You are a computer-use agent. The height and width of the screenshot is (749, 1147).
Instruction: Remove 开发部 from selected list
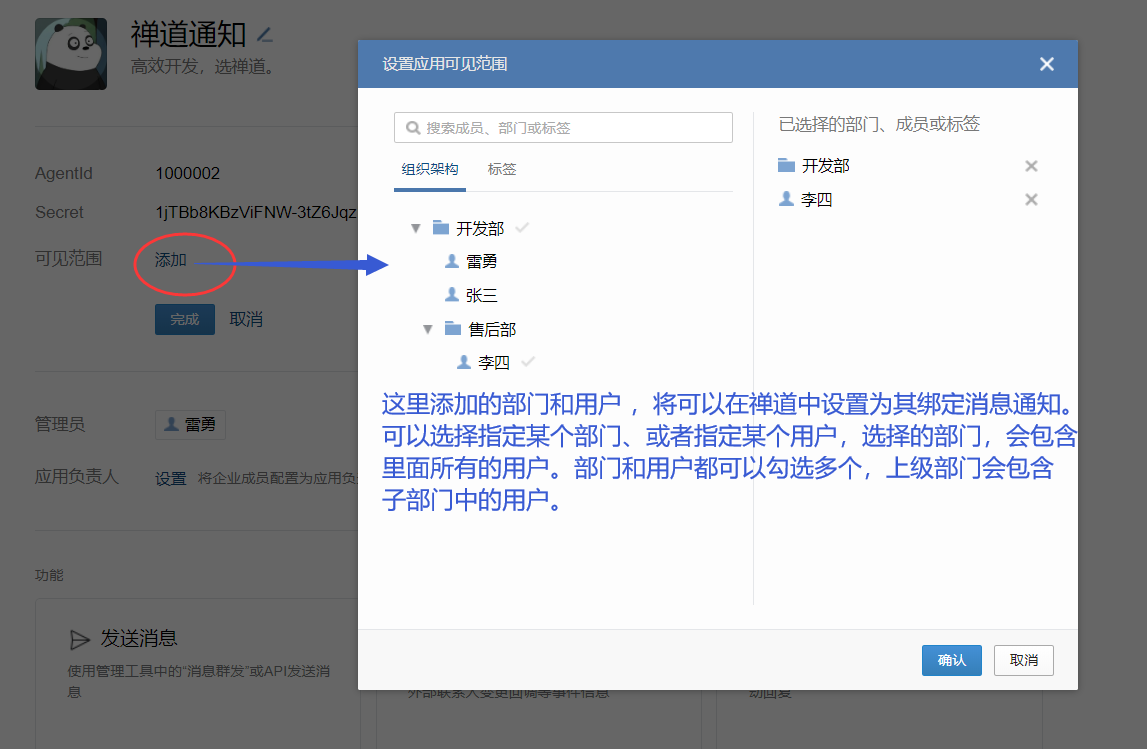click(1031, 166)
